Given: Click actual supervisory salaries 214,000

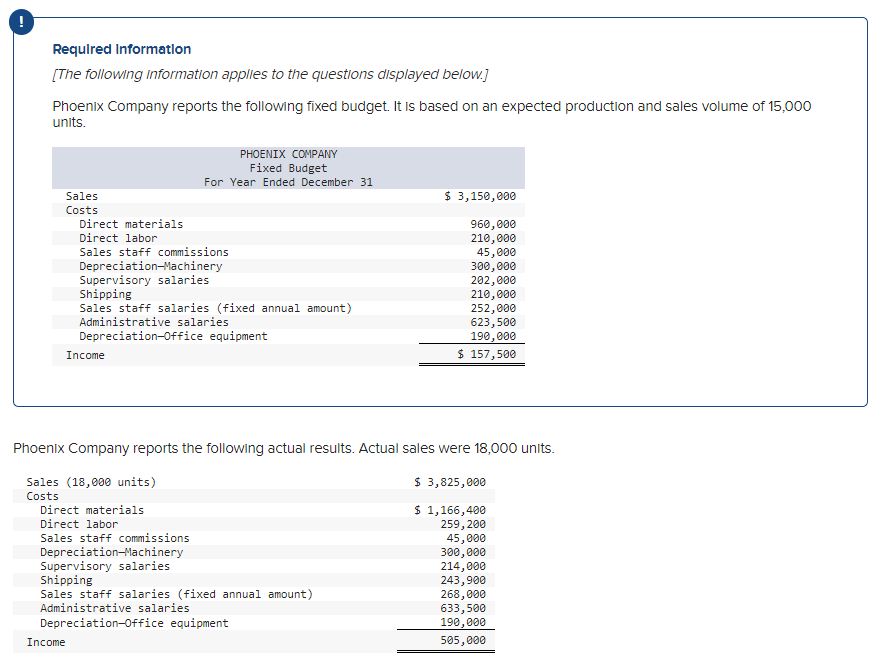Looking at the screenshot, I should [x=463, y=566].
